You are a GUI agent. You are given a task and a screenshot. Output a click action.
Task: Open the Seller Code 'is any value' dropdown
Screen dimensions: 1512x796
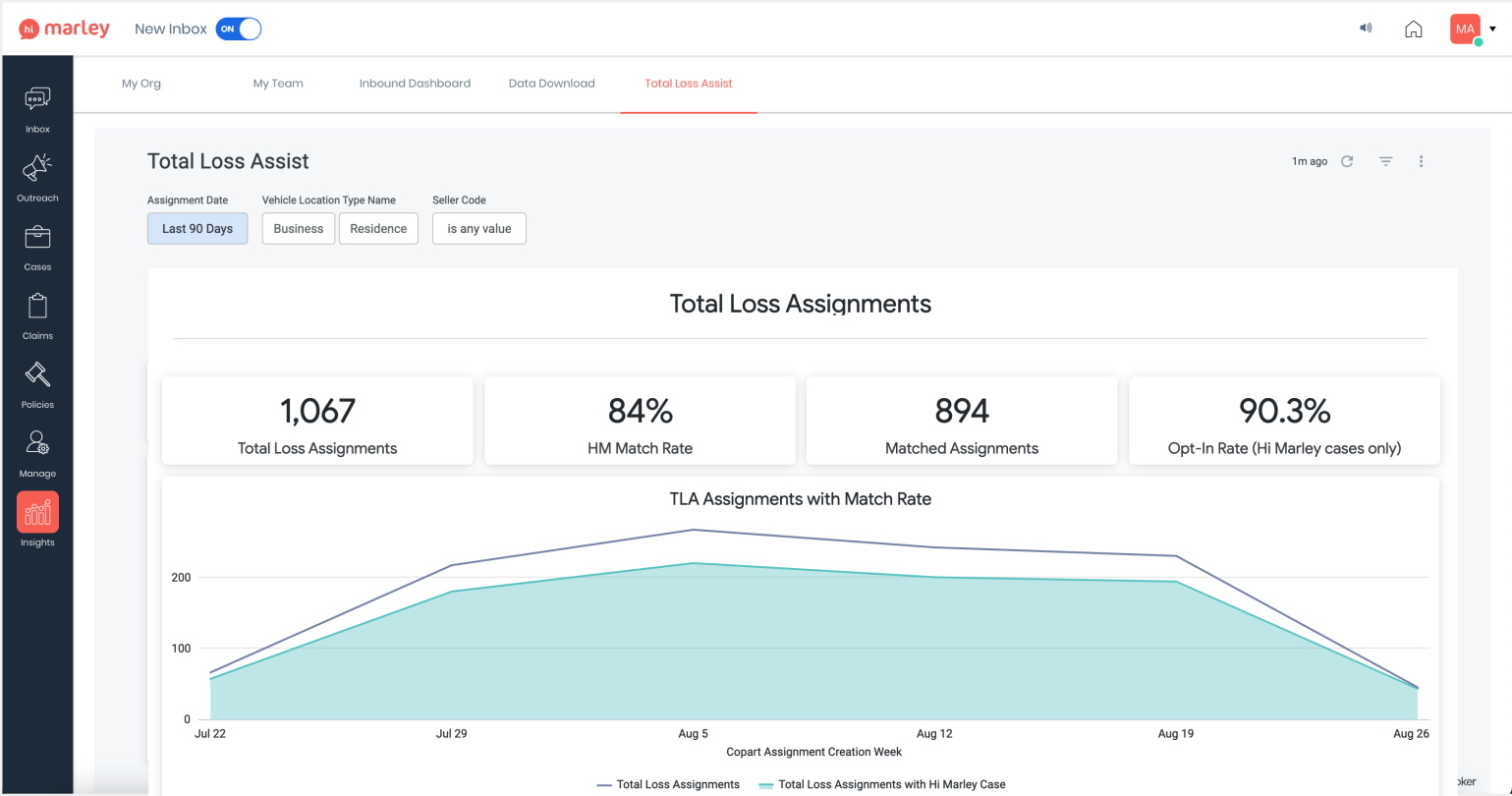pos(479,229)
